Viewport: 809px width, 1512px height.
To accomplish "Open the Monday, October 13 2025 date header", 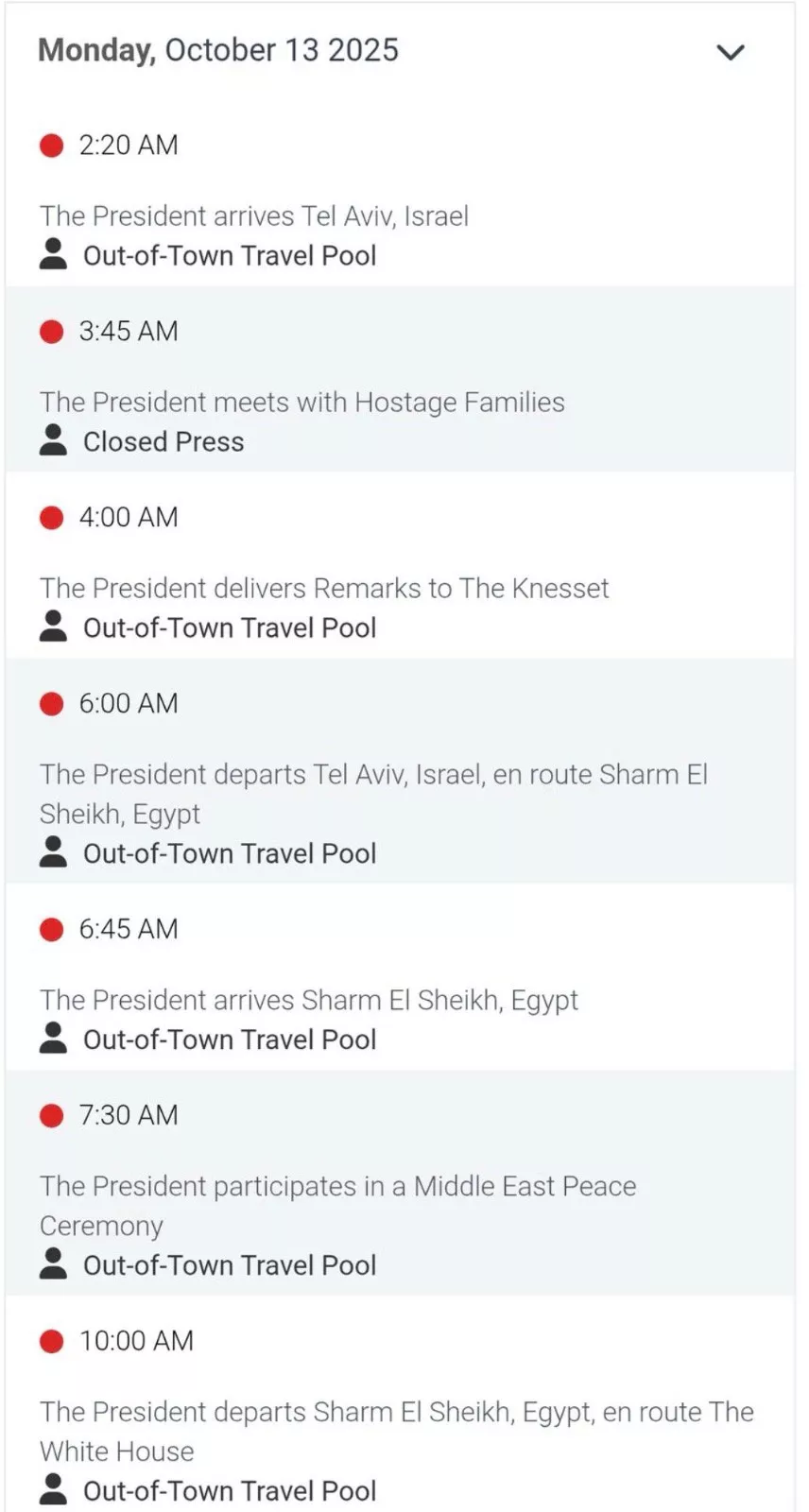I will pos(218,50).
